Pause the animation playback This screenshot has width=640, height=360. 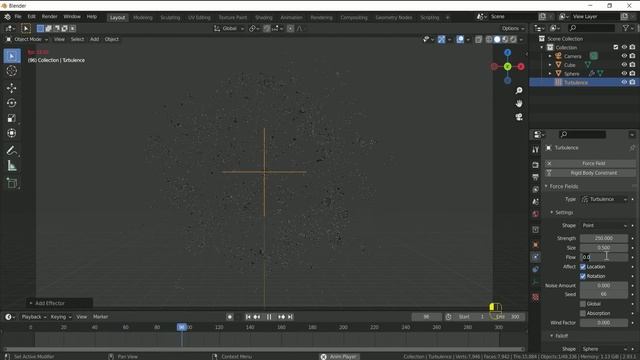pos(269,317)
